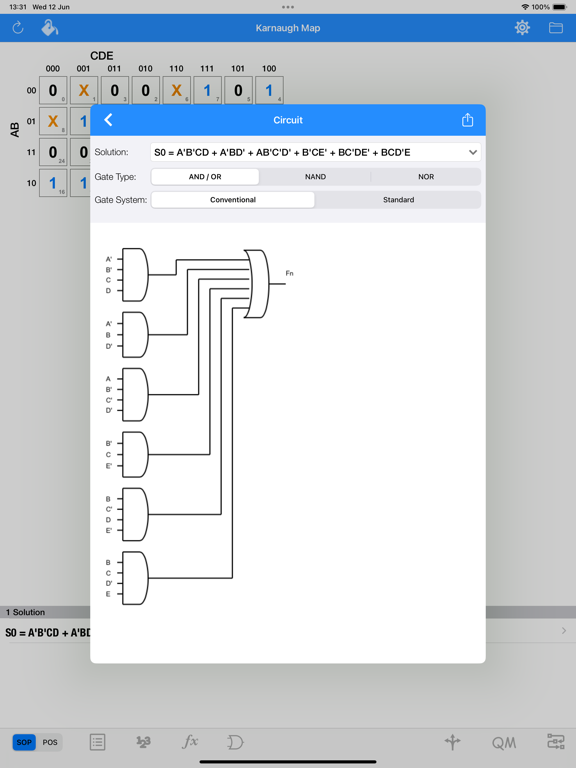Tap the four-way arrows move icon
The image size is (576, 768).
[x=453, y=742]
